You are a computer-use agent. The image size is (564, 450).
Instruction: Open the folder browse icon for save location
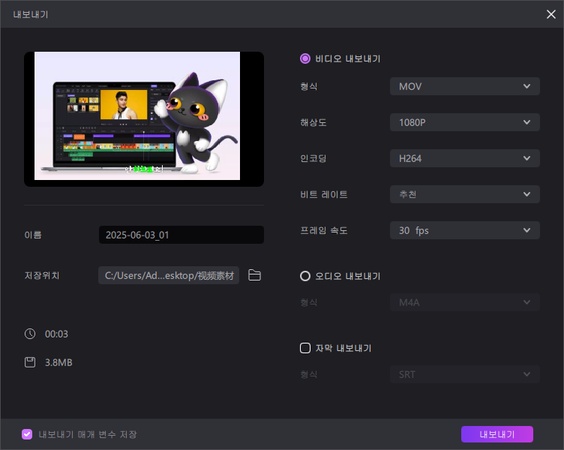coord(255,275)
